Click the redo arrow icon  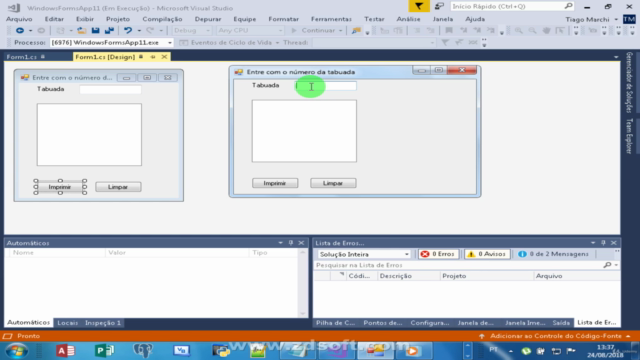click(150, 31)
